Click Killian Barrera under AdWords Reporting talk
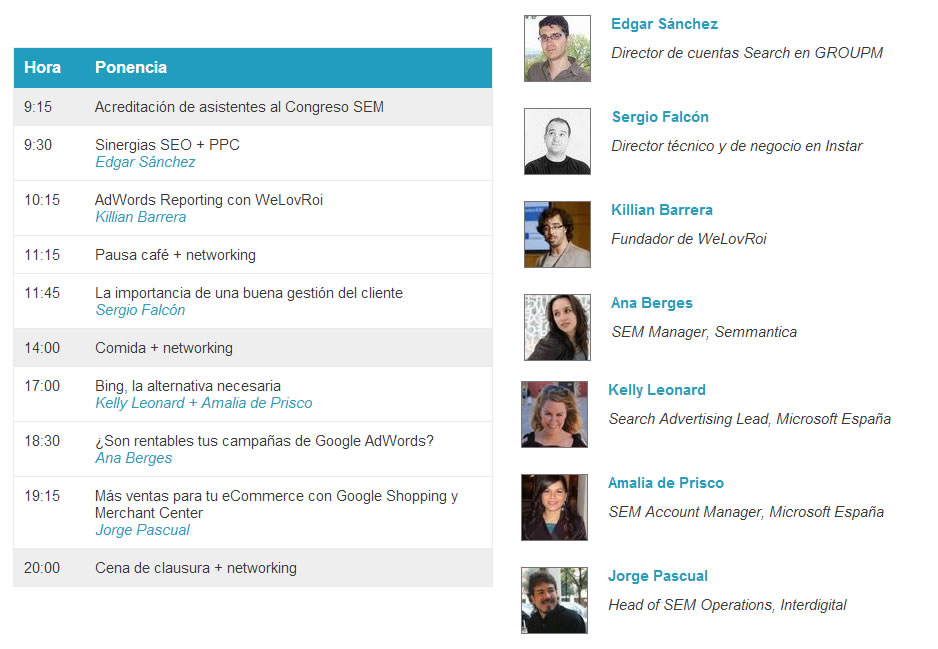The height and width of the screenshot is (649, 938). [141, 217]
